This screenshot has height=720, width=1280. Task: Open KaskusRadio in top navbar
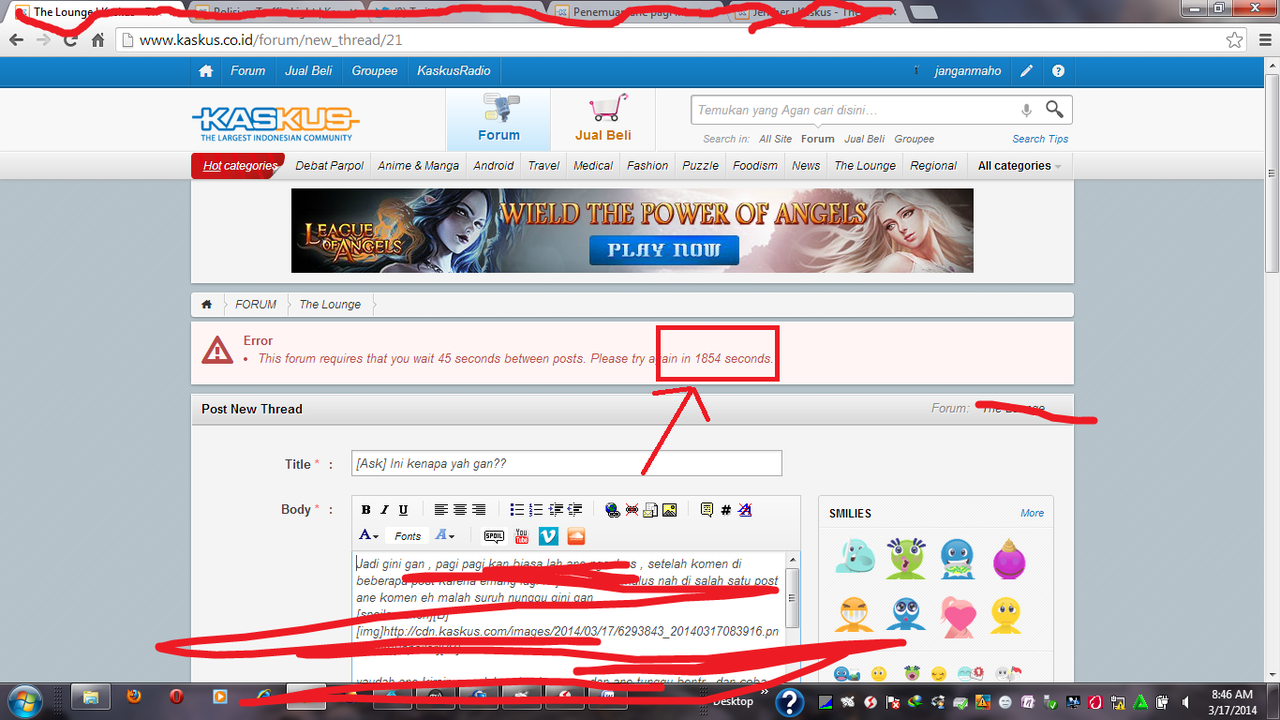point(453,71)
